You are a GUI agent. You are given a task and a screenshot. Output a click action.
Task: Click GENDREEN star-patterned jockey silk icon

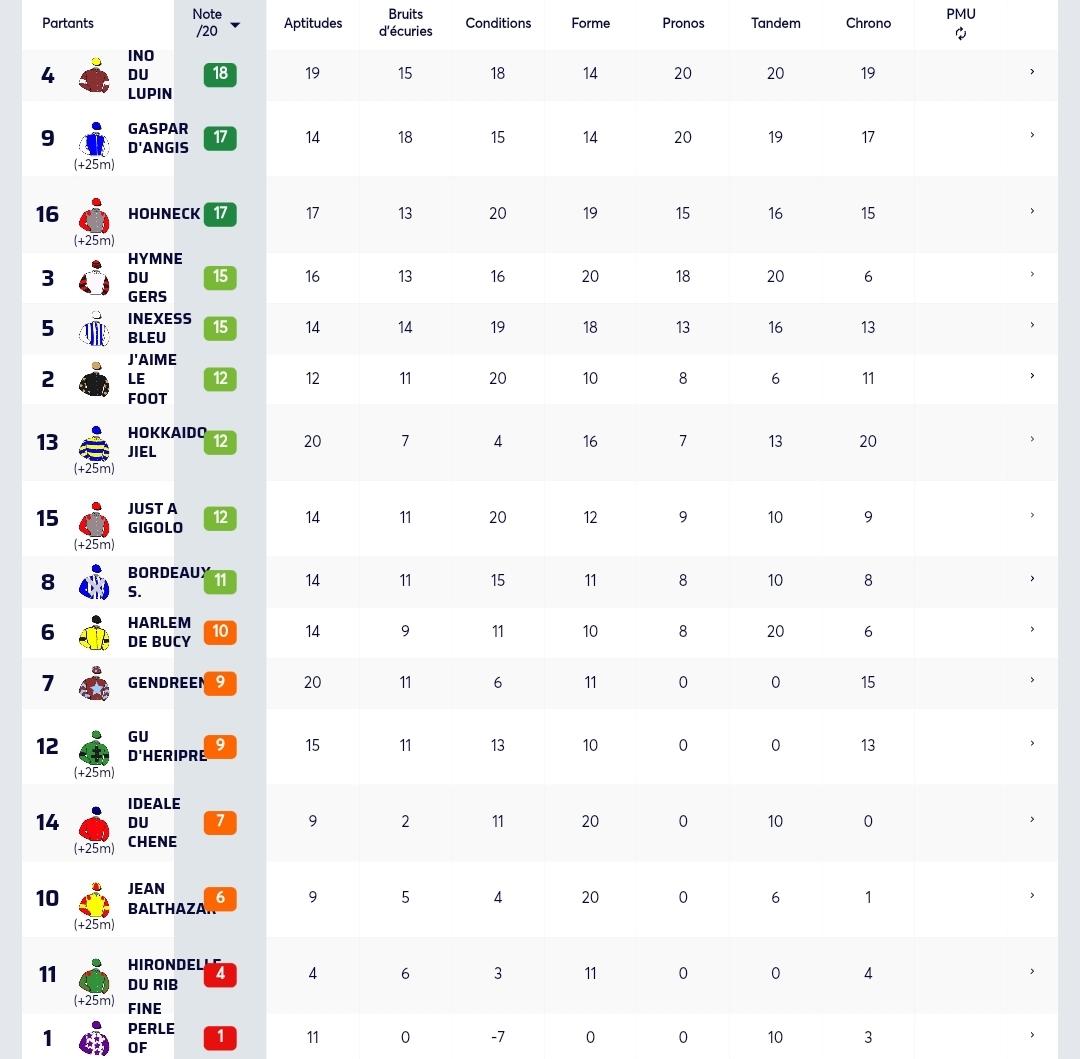[94, 683]
